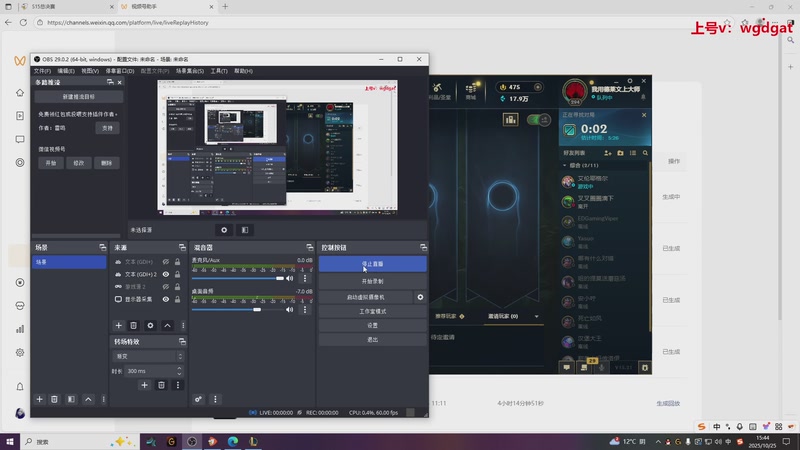Open the 帮助(H) menu
Screen dimensions: 800x450
(243, 71)
